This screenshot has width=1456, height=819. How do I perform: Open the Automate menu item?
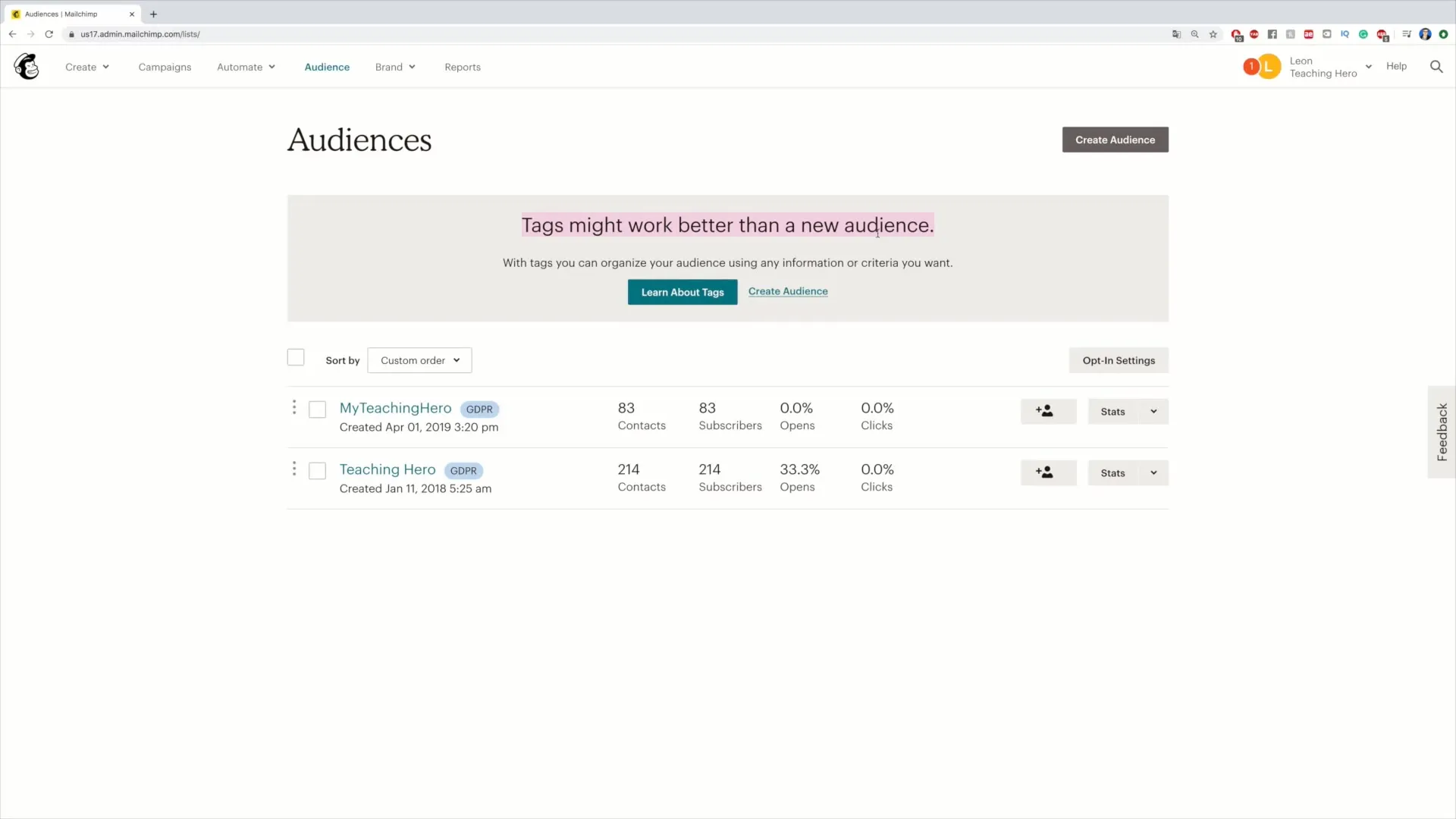(246, 66)
